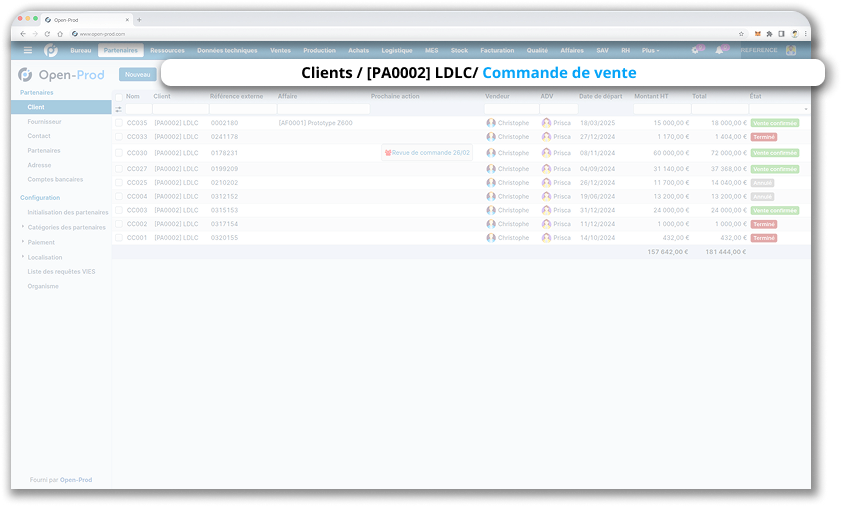This screenshot has height=506, width=842.
Task: Select the Client item in the sidebar
Action: click(x=61, y=107)
